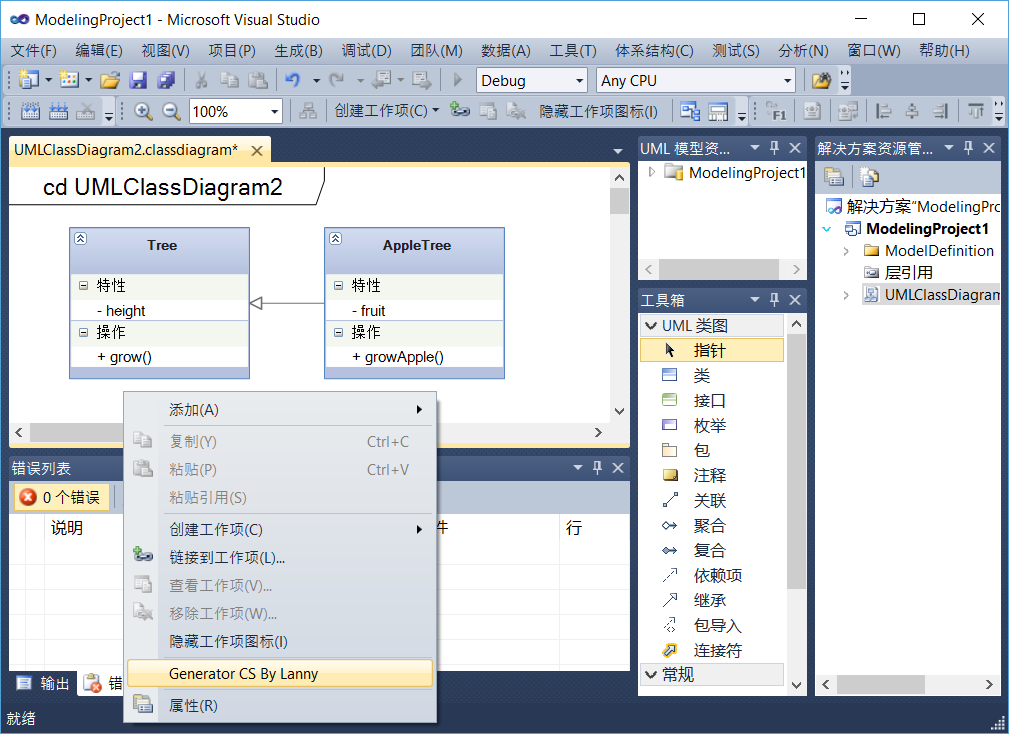Toggle auto-hide pin on the 工具箱 panel

coord(775,300)
